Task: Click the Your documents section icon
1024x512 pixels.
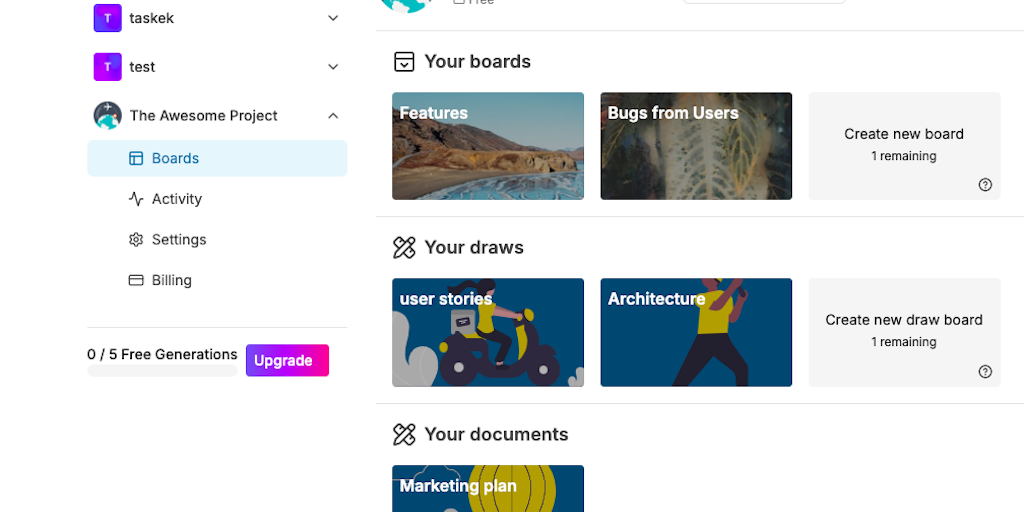Action: tap(404, 435)
